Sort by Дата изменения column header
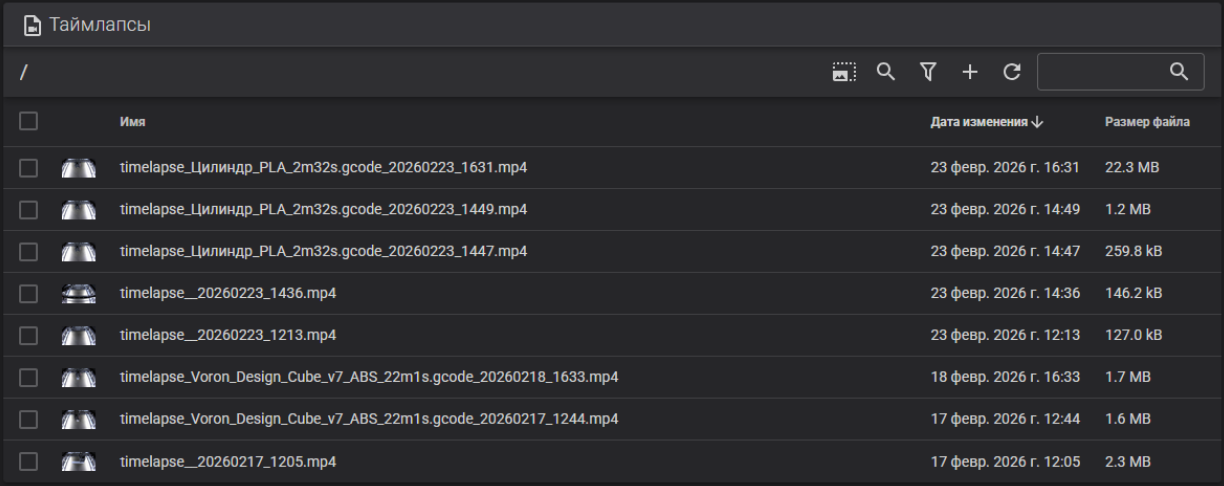1224x486 pixels. click(x=979, y=122)
